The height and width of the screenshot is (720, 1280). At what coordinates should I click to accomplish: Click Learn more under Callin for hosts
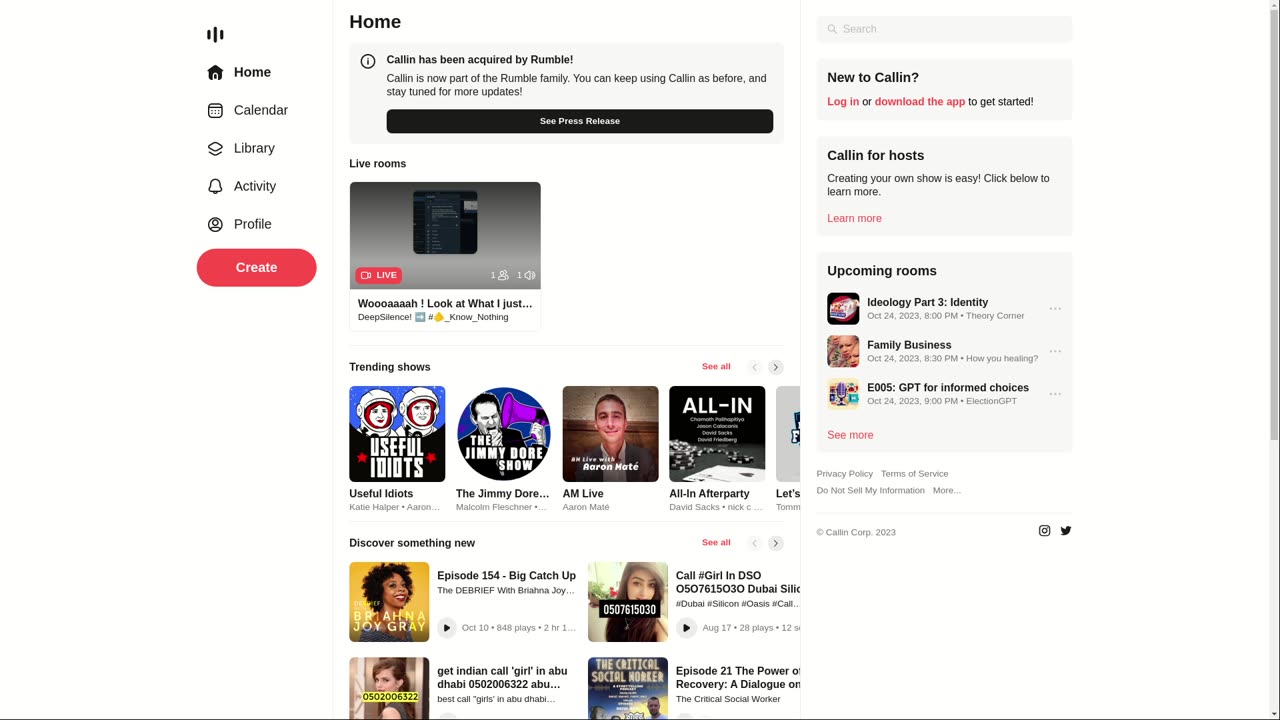coord(854,218)
